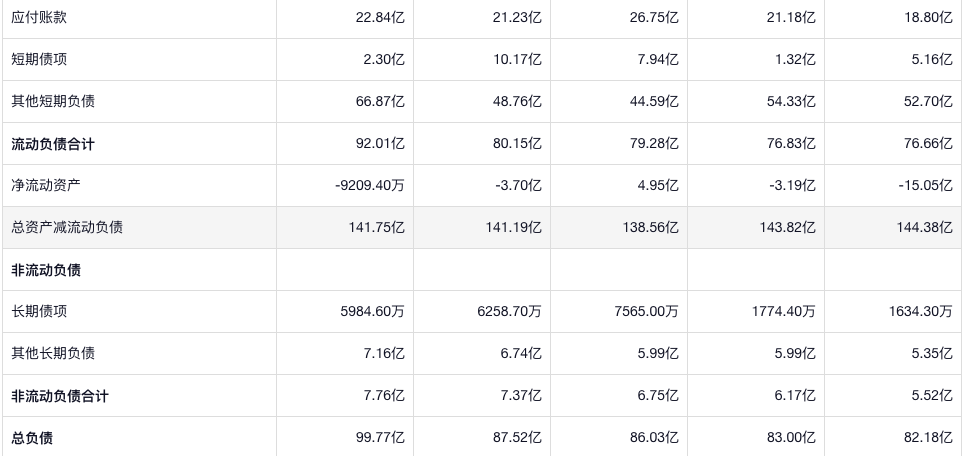Image resolution: width=964 pixels, height=456 pixels.
Task: Select the 短期债项 row label
Action: click(39, 59)
